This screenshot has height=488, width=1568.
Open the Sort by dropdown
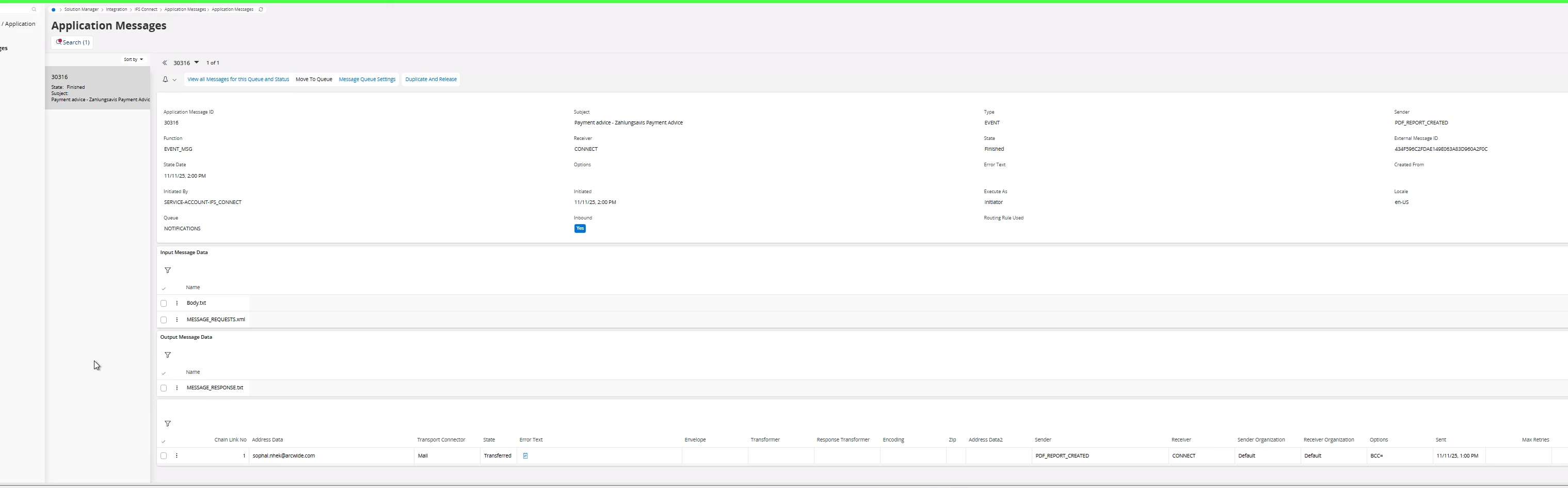click(x=133, y=60)
